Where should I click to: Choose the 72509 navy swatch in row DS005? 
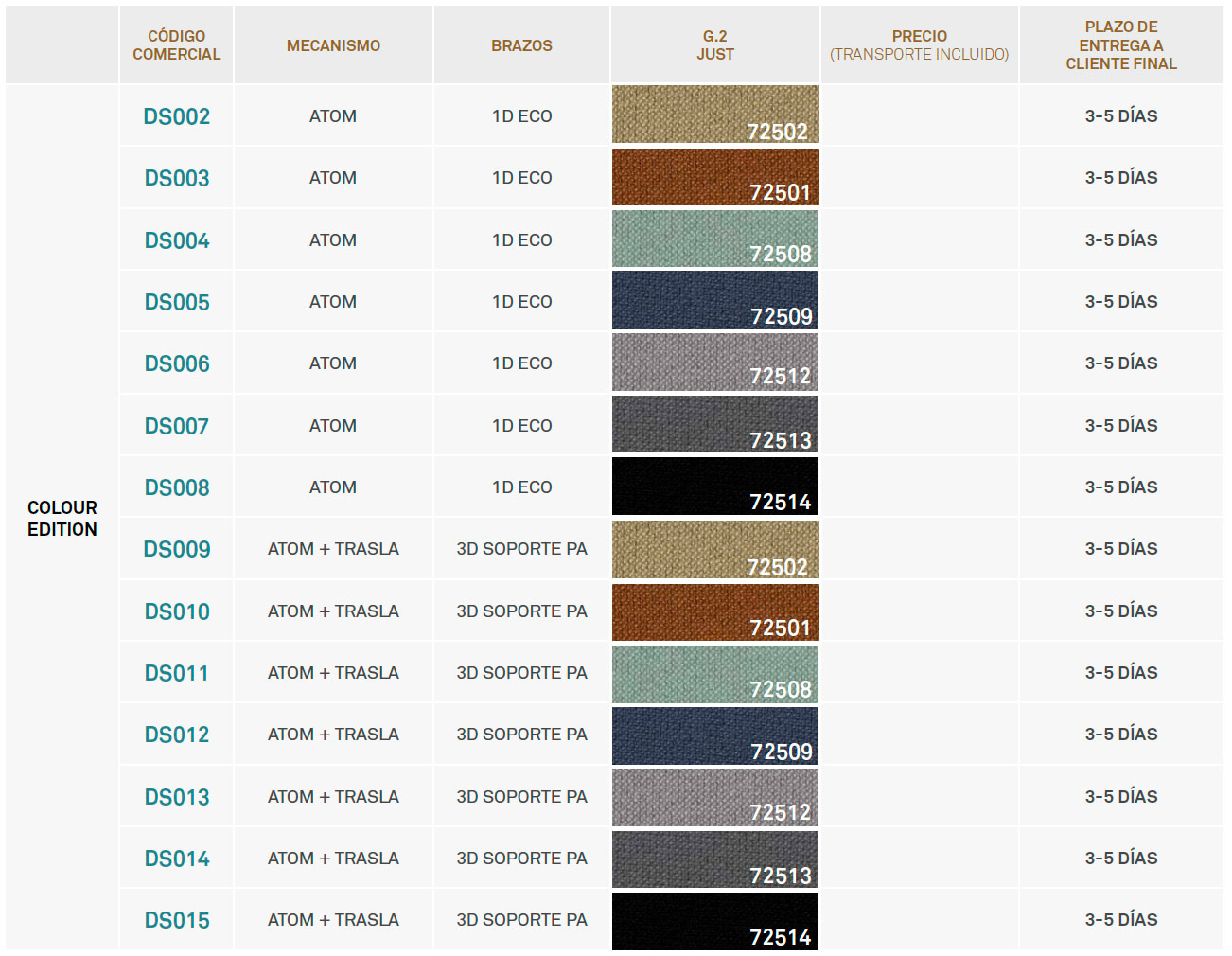coord(715,300)
